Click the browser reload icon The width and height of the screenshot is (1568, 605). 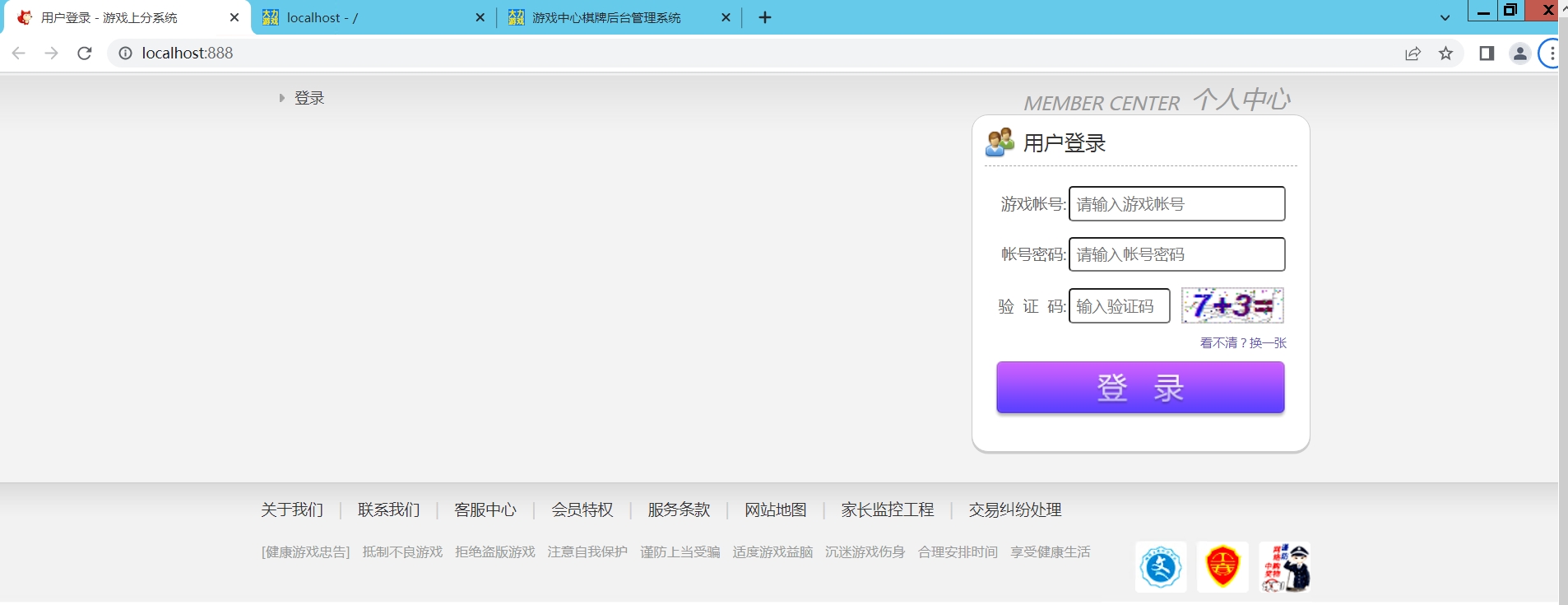point(84,54)
